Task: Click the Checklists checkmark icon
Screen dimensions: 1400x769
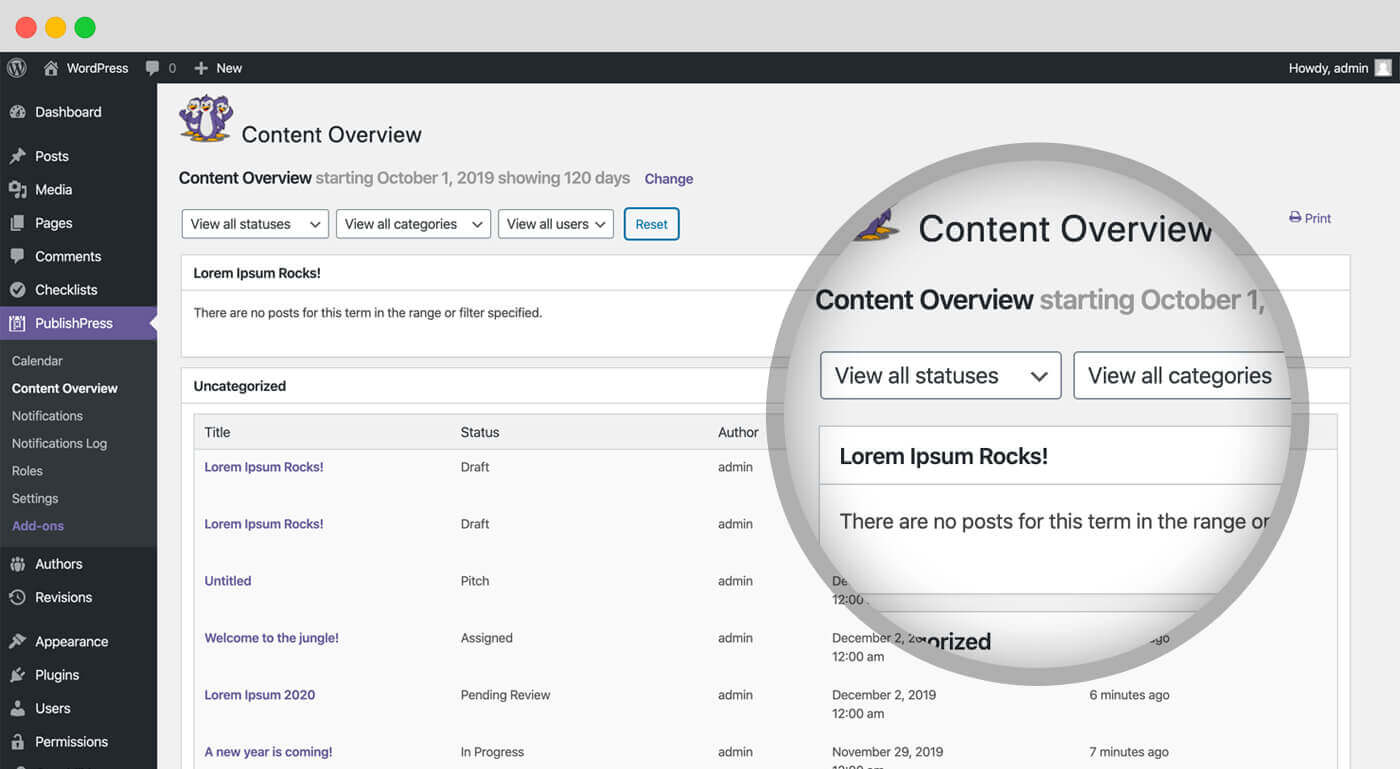Action: 17,290
